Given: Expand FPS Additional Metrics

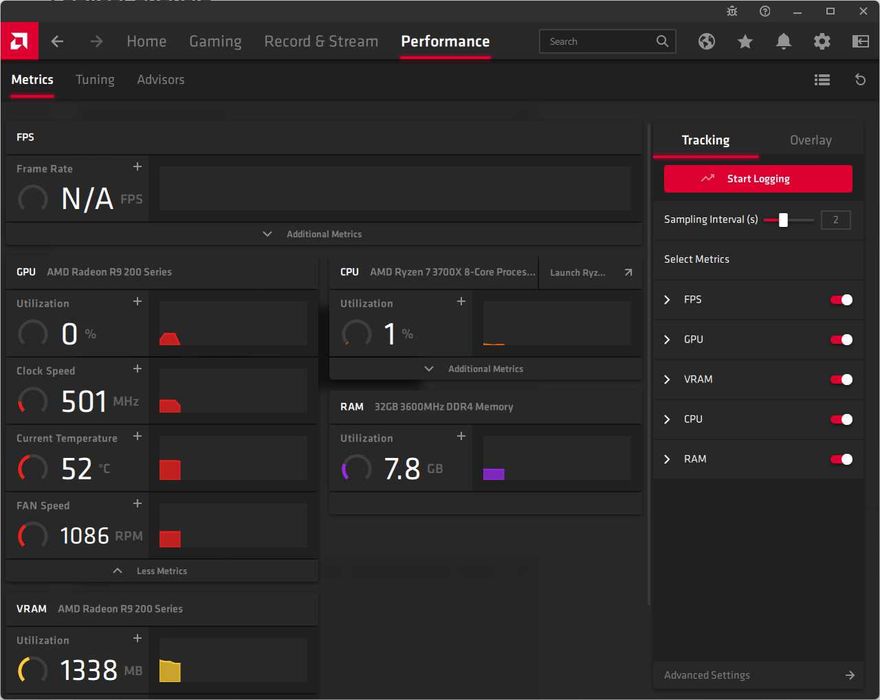Looking at the screenshot, I should click(324, 234).
